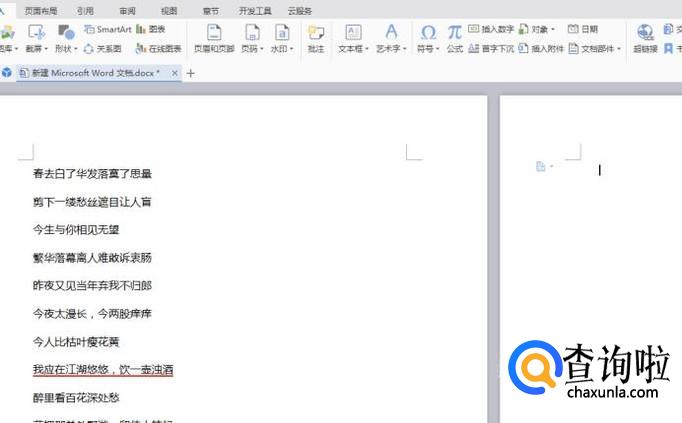
Task: Click the 插入附件 attachment icon
Action: [540, 48]
